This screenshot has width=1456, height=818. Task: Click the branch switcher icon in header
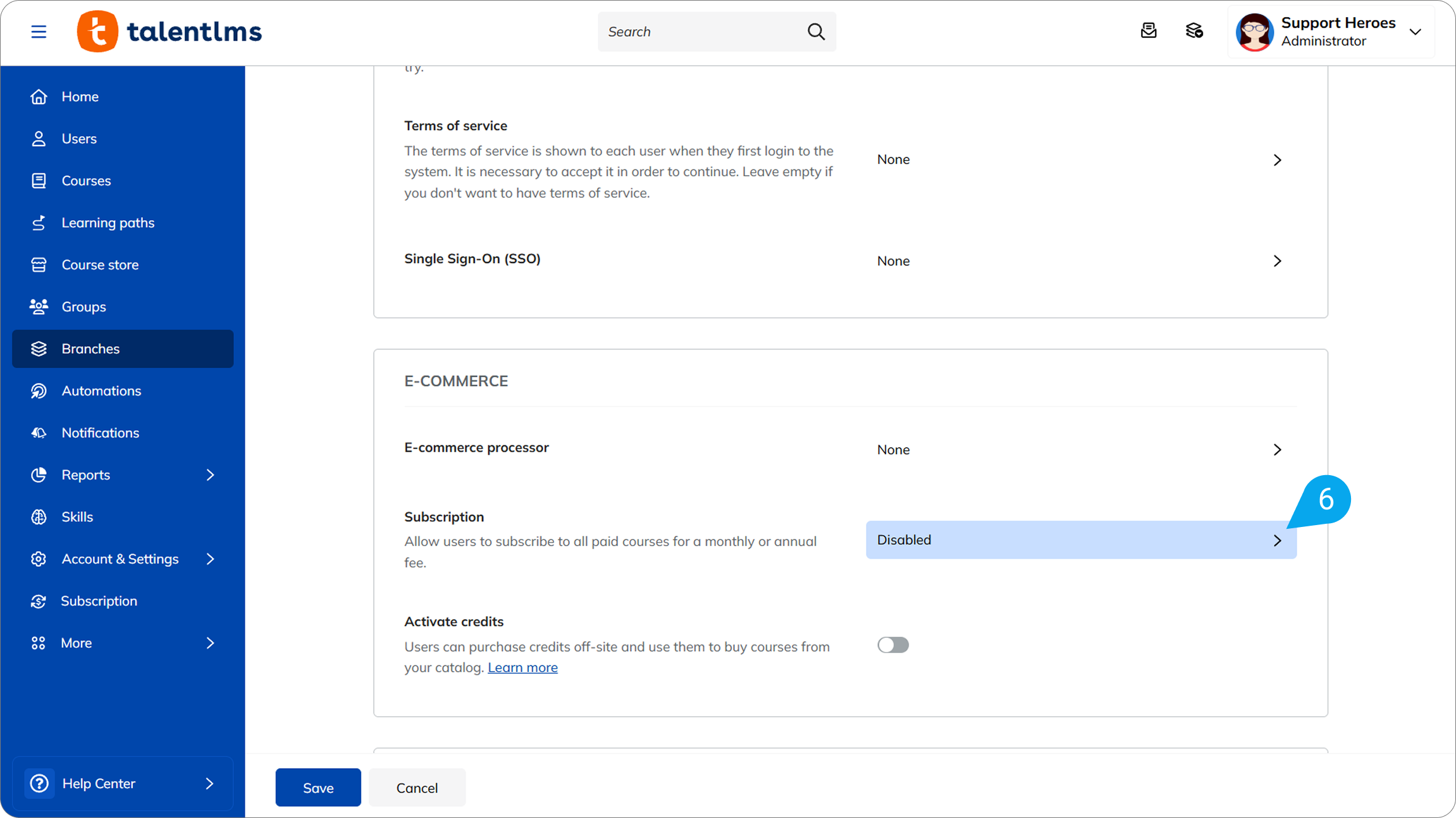pos(1194,30)
